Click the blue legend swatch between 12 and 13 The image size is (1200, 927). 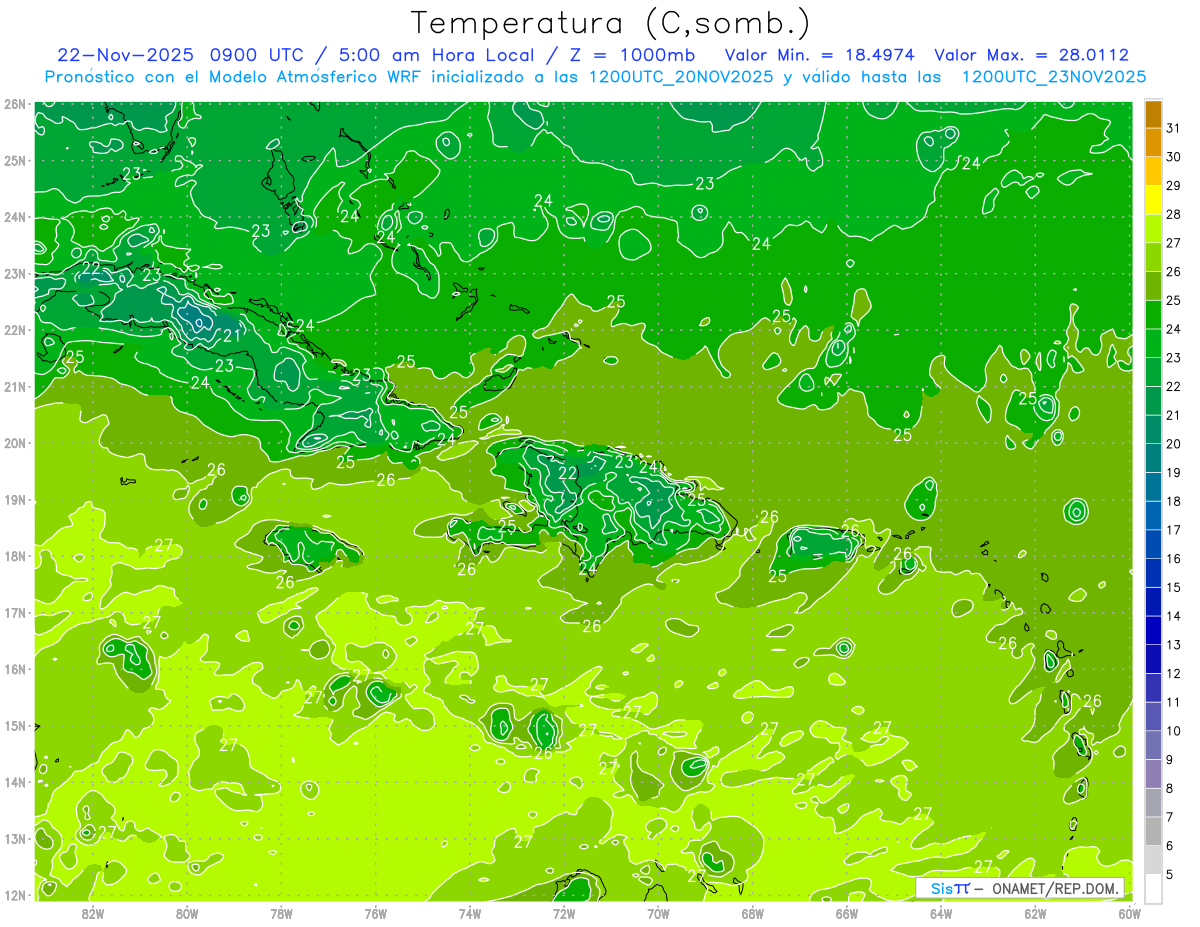coord(1153,659)
